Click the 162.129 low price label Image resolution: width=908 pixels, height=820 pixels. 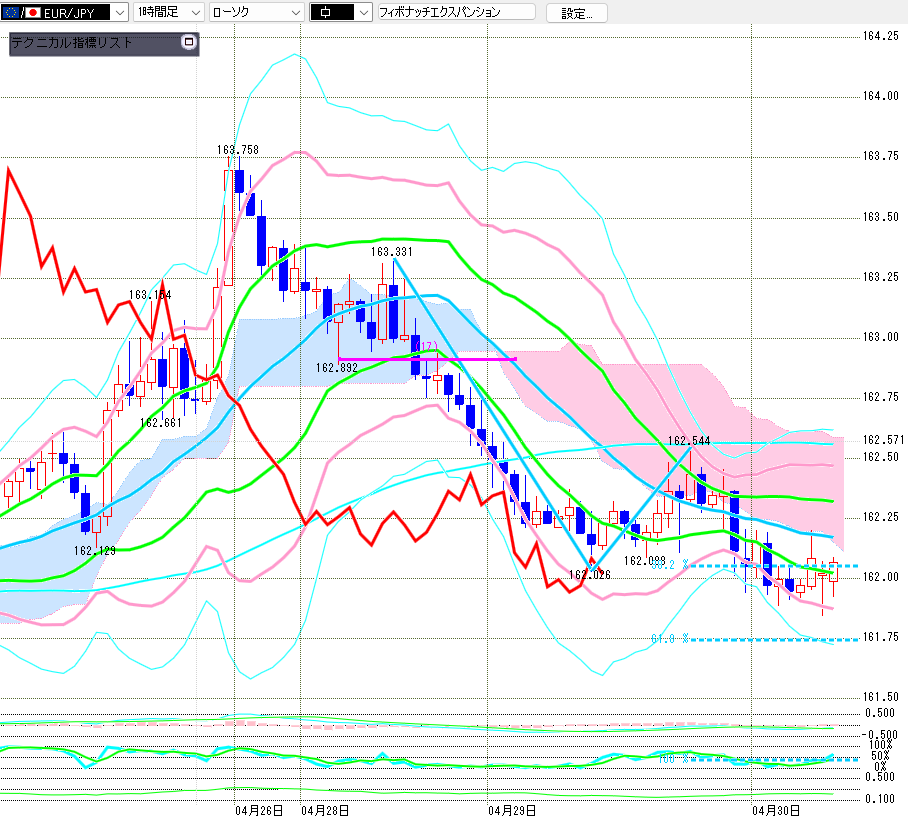[x=94, y=551]
